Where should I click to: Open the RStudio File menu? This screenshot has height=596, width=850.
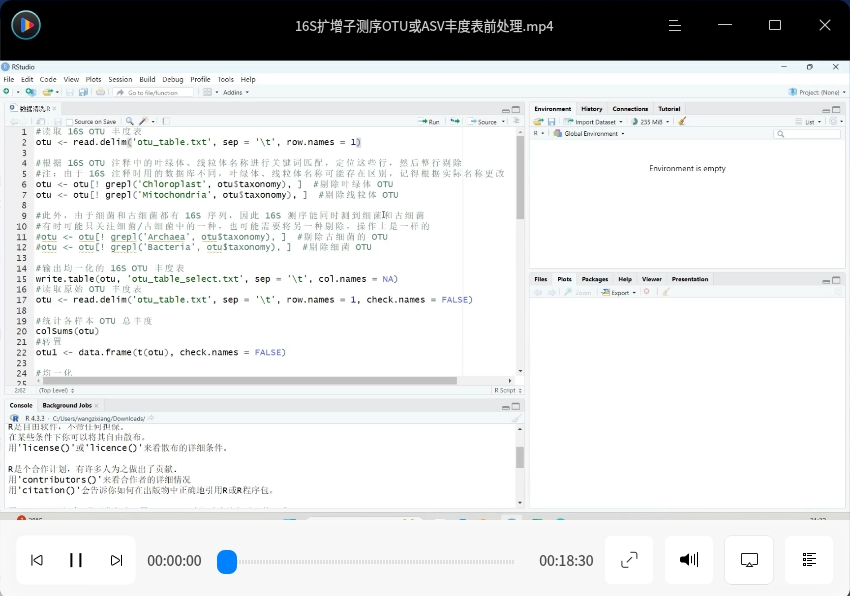[x=9, y=79]
